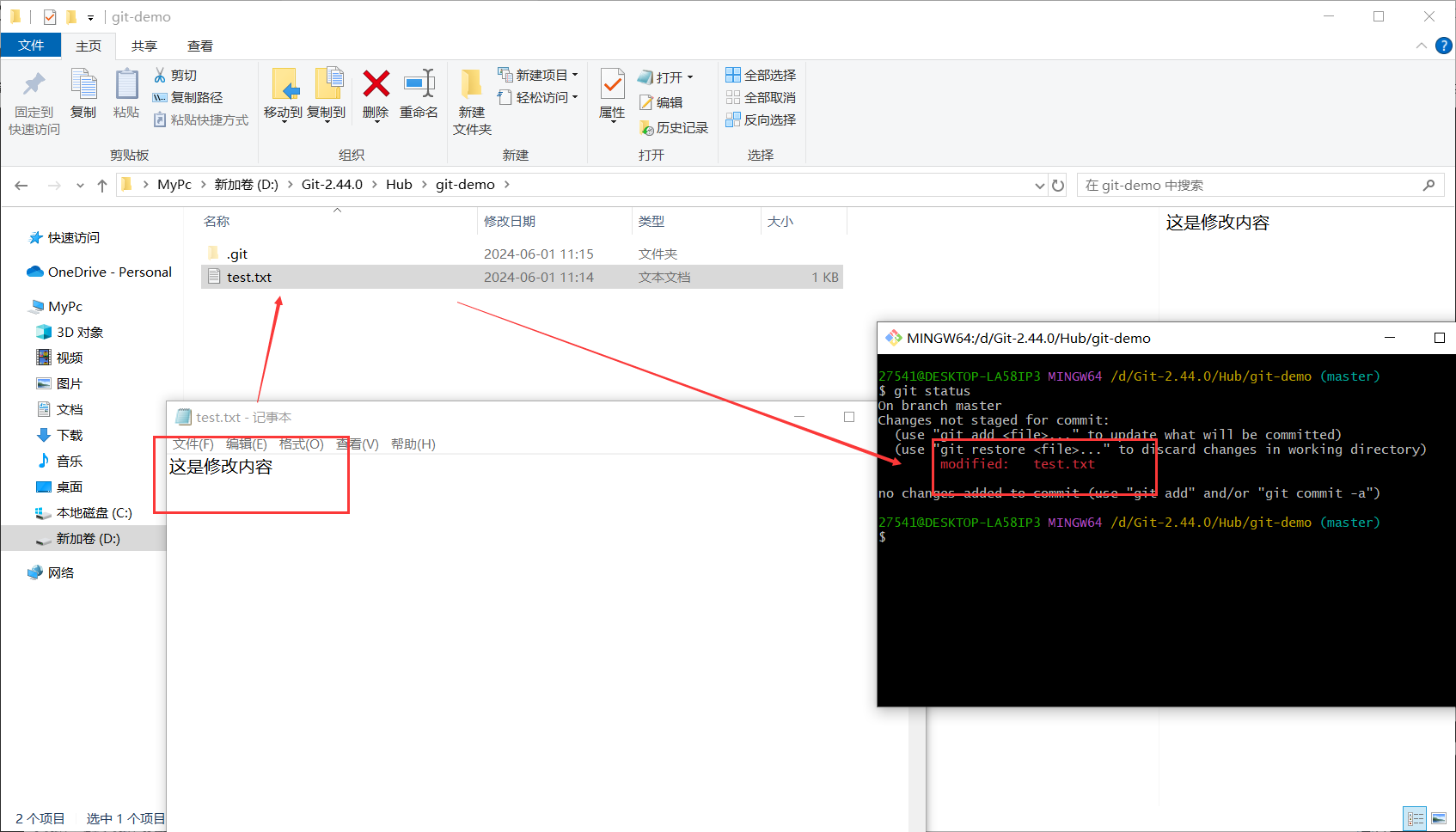This screenshot has width=1456, height=832.
Task: Sort by Date modified (修改日期) header
Action: [x=510, y=221]
